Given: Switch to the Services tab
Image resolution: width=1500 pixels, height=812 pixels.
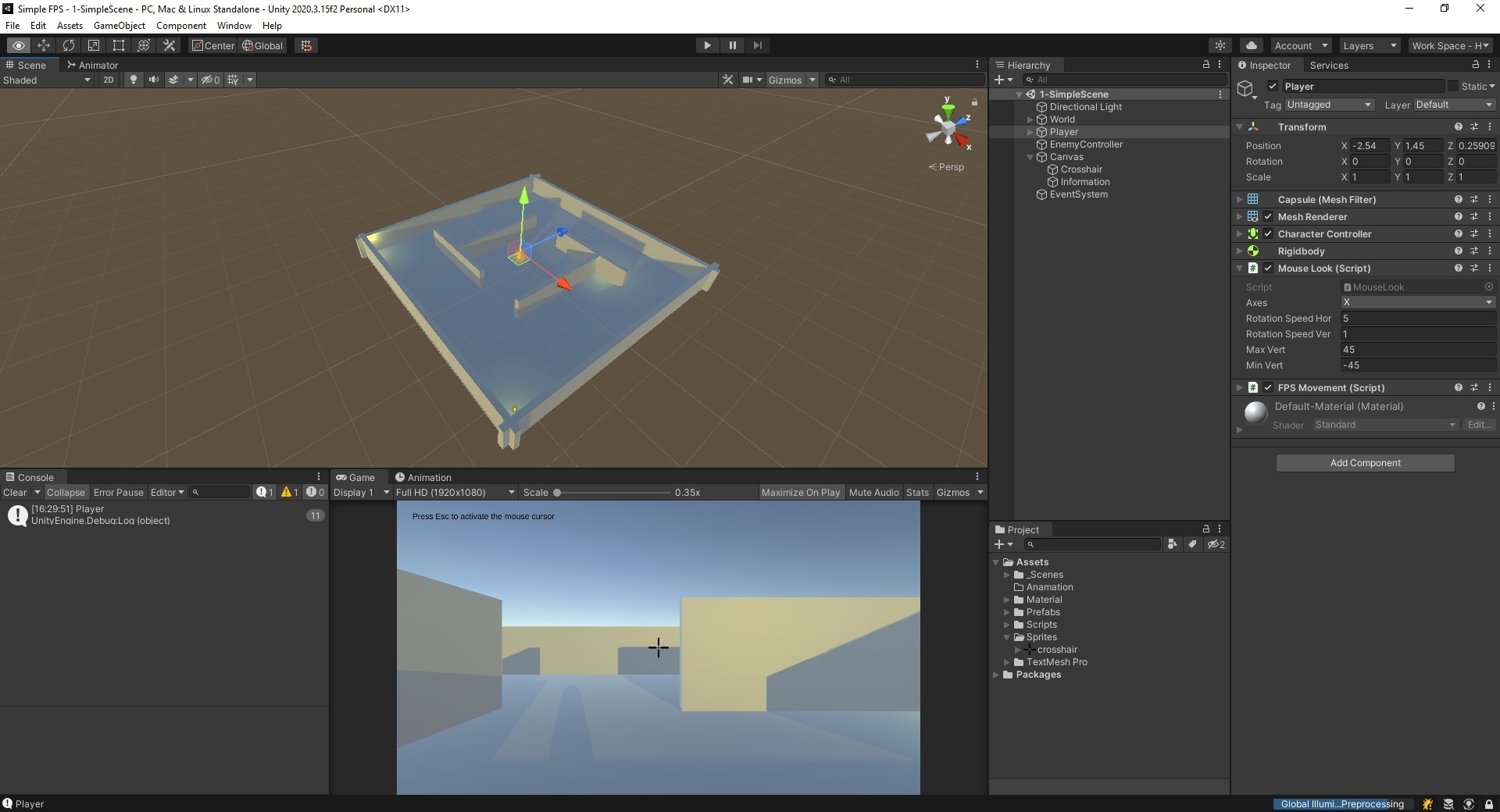Looking at the screenshot, I should coord(1330,65).
